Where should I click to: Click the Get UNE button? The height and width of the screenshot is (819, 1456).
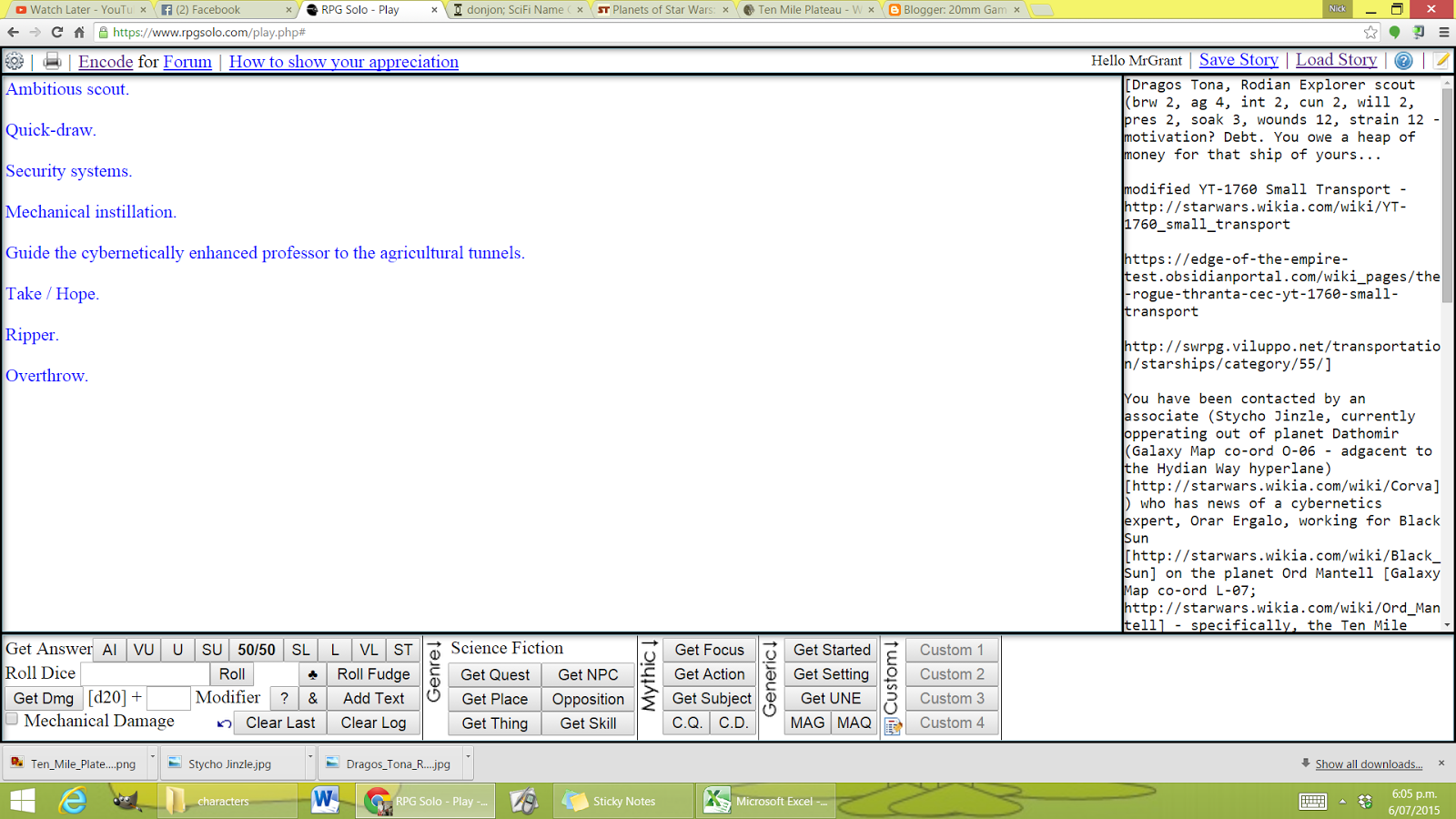pyautogui.click(x=831, y=698)
